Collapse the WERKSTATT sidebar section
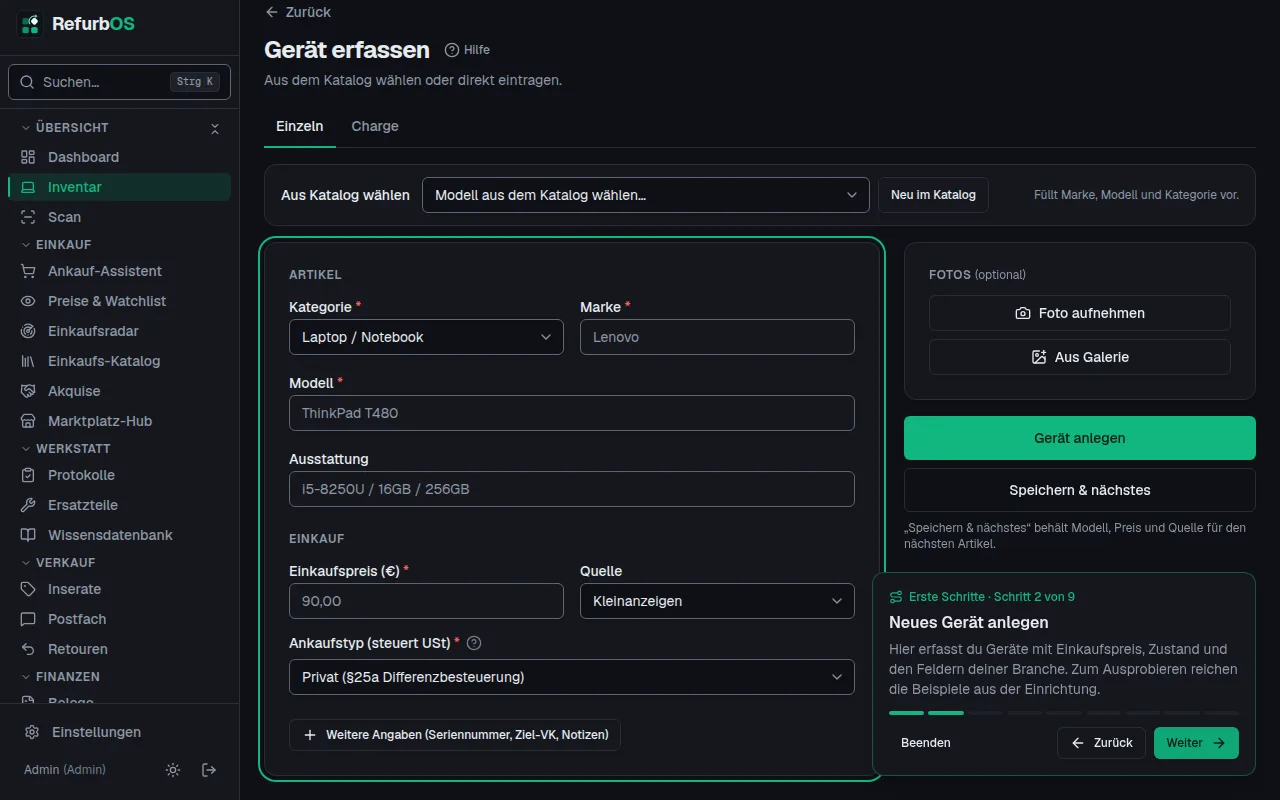This screenshot has width=1280, height=800. (66, 448)
